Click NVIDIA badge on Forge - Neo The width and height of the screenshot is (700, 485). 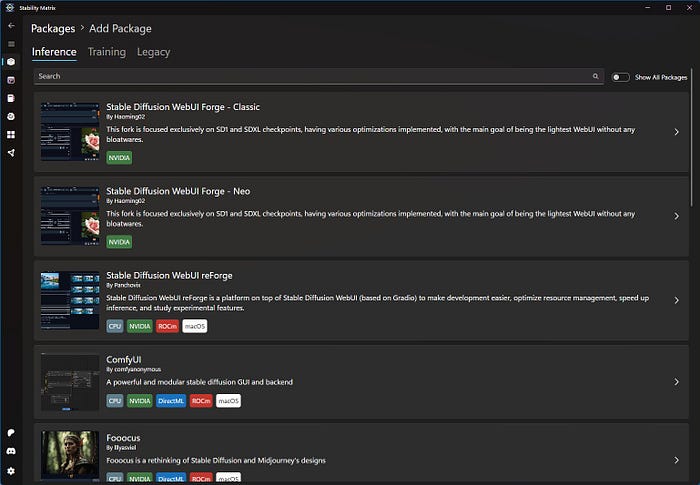tap(119, 242)
